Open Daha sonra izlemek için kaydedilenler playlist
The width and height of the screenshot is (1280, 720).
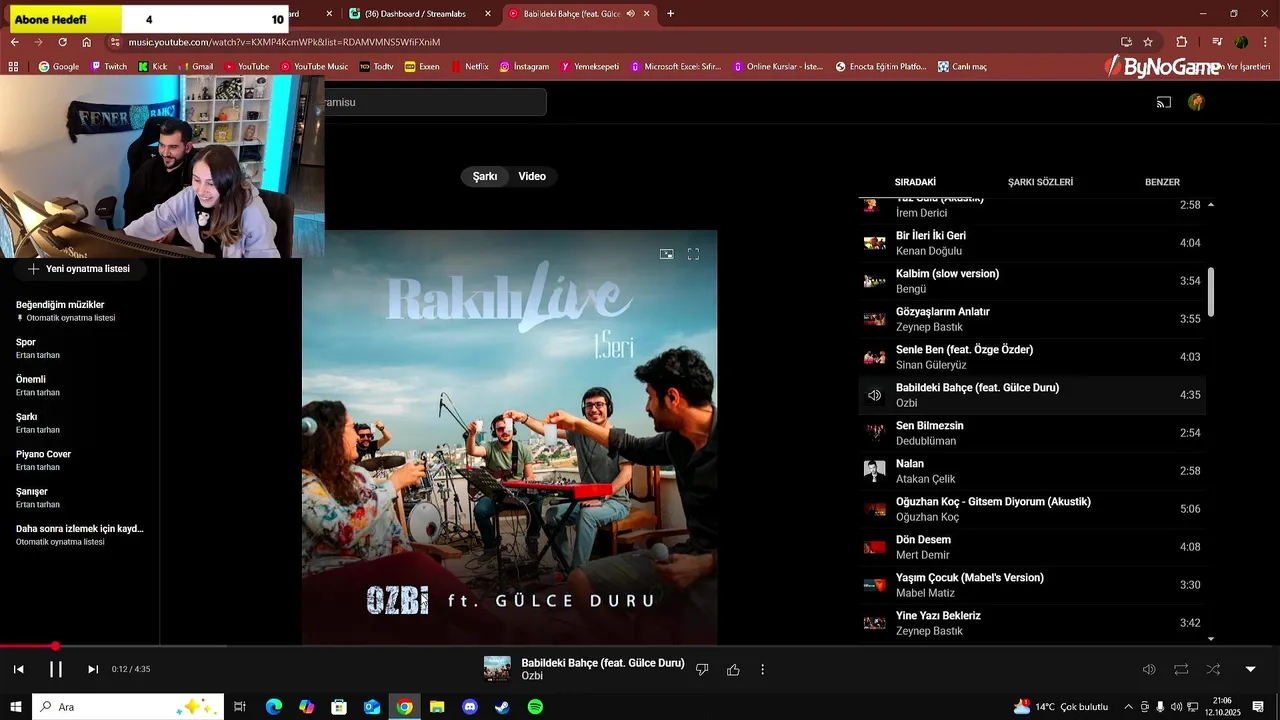tap(80, 535)
